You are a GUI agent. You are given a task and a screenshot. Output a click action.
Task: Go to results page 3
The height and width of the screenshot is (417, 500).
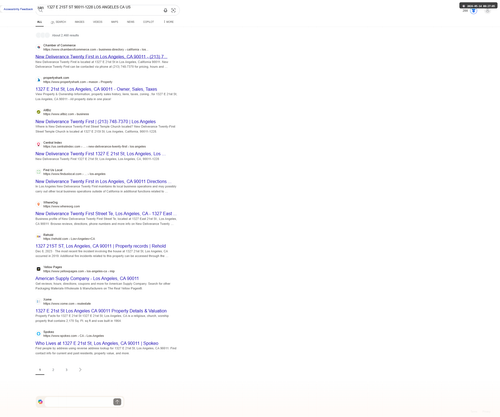coord(66,369)
